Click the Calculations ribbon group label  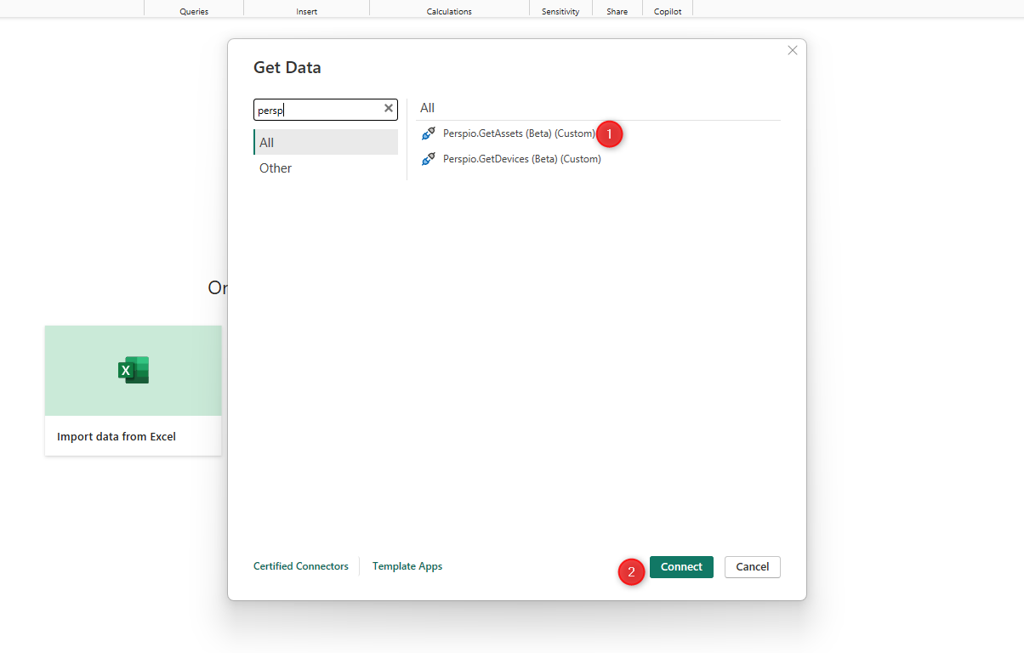tap(449, 12)
